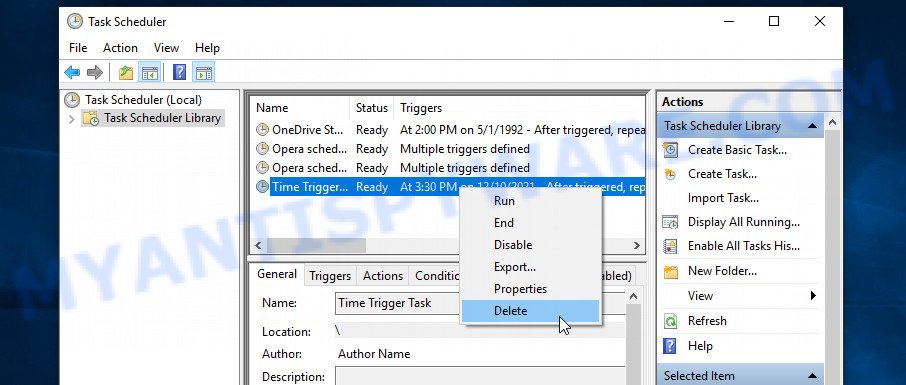906x385 pixels.
Task: Click the Task Scheduler Library folder icon
Action: 91,119
